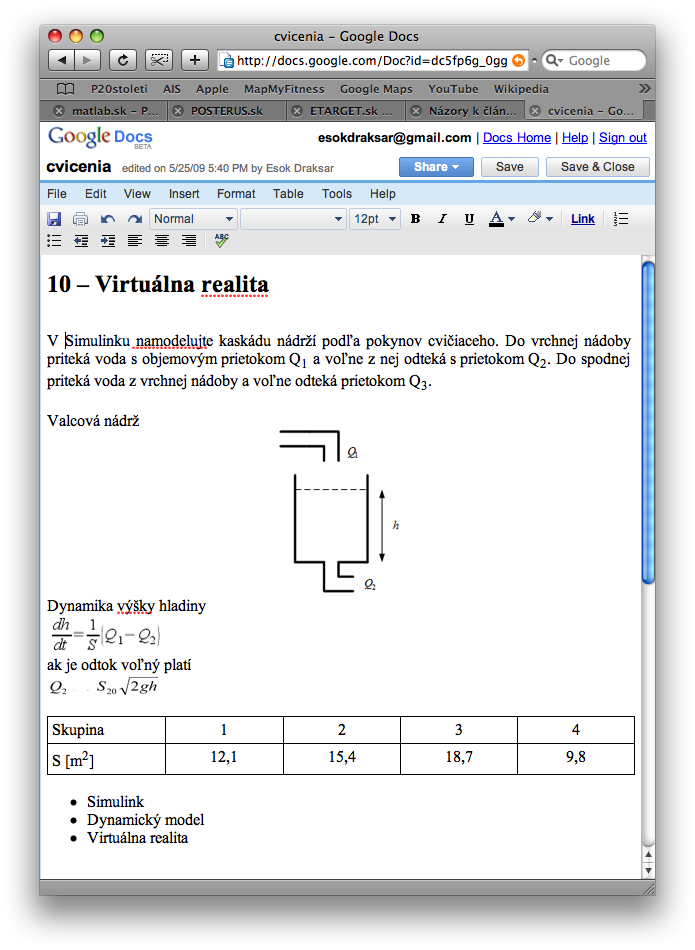Image resolution: width=695 pixels, height=950 pixels.
Task: Open the Table menu
Action: click(x=288, y=194)
